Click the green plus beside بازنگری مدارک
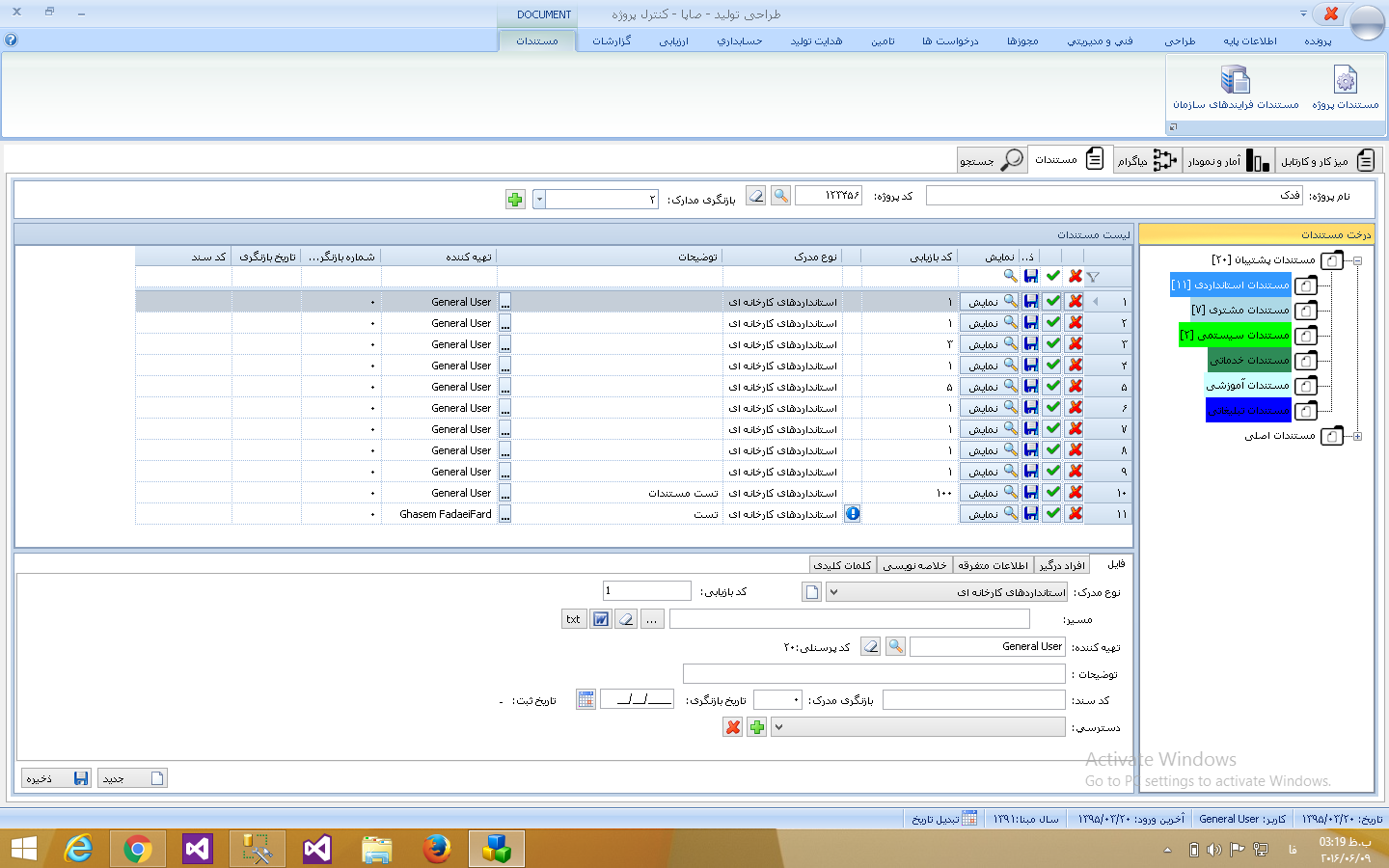 coord(515,199)
